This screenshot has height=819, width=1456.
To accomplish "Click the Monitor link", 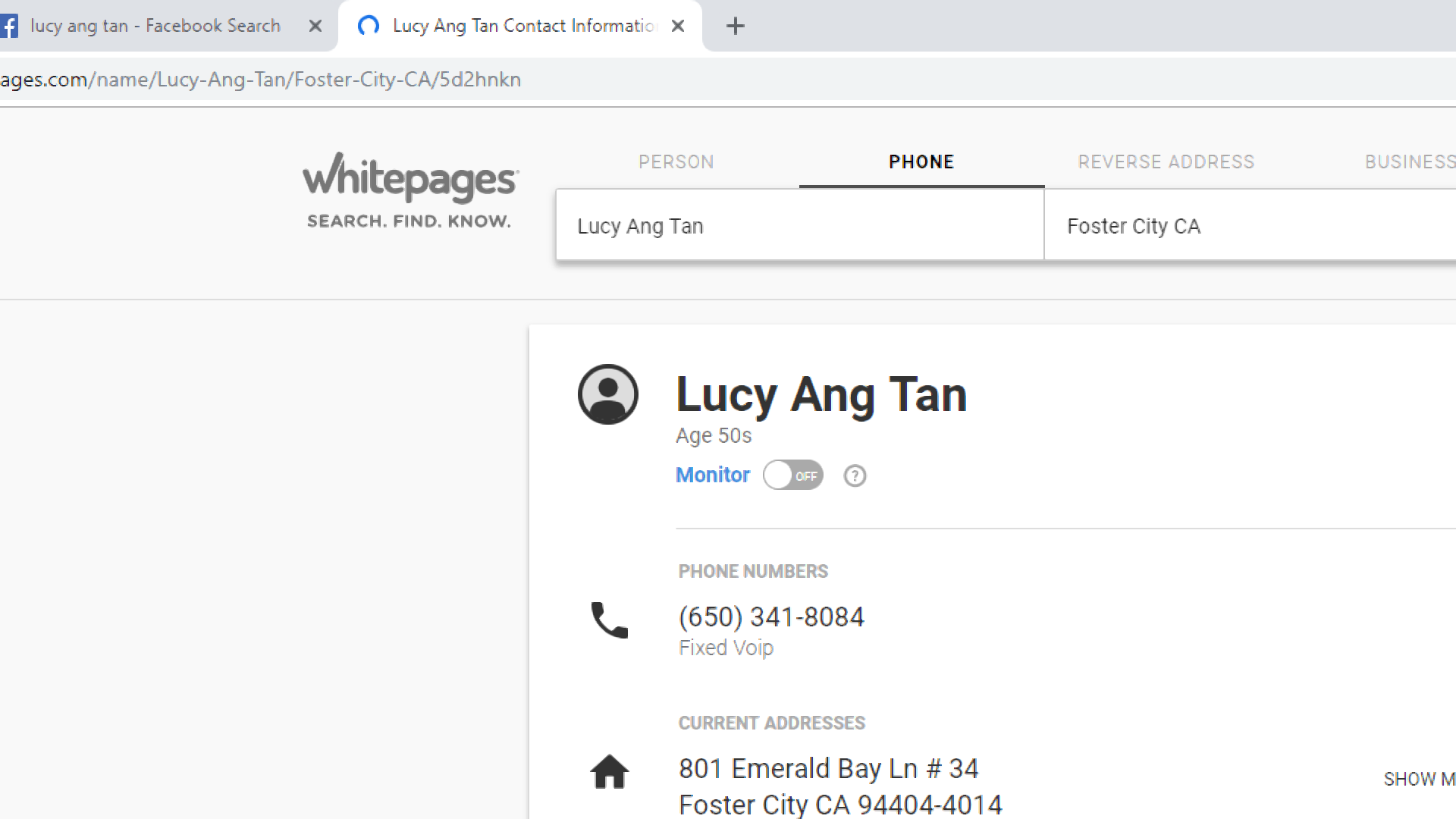I will point(712,475).
